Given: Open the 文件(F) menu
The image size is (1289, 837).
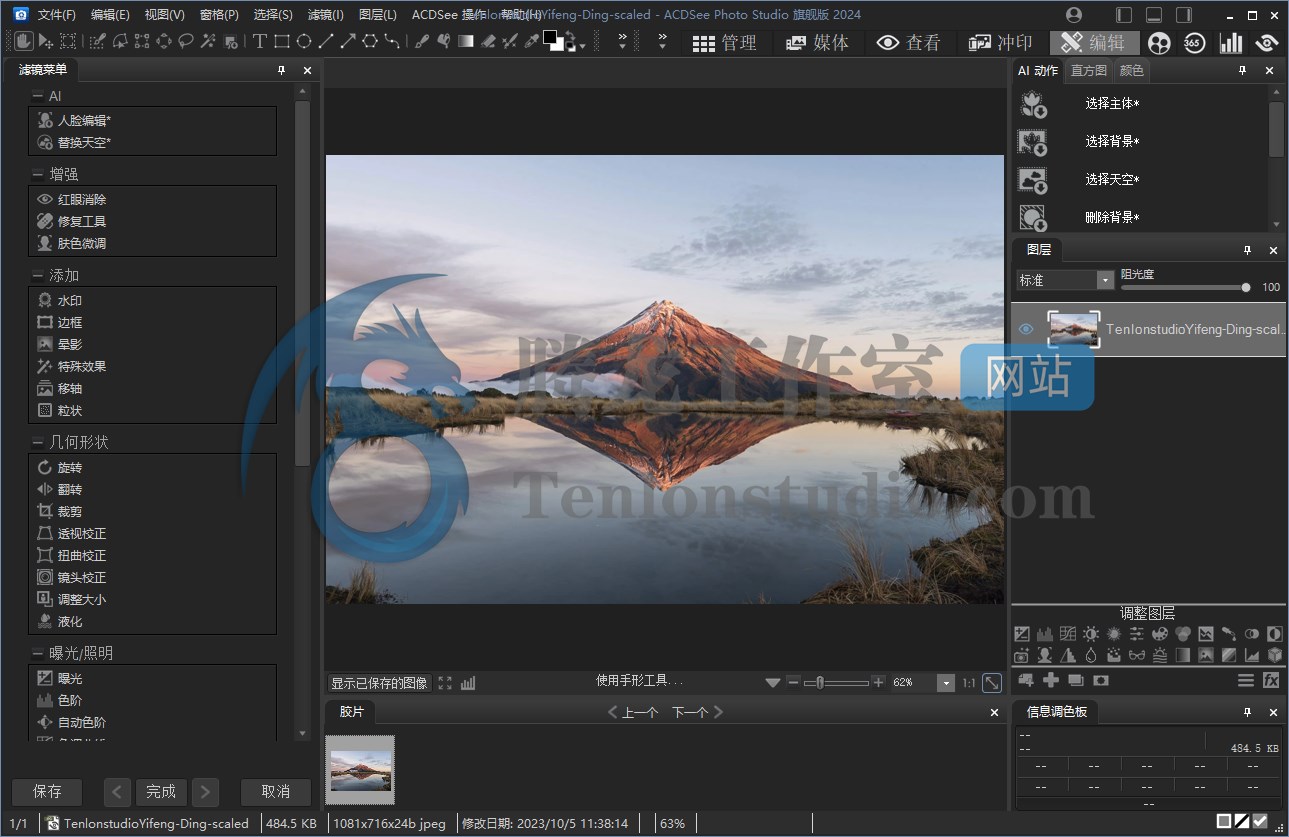Looking at the screenshot, I should pos(57,15).
